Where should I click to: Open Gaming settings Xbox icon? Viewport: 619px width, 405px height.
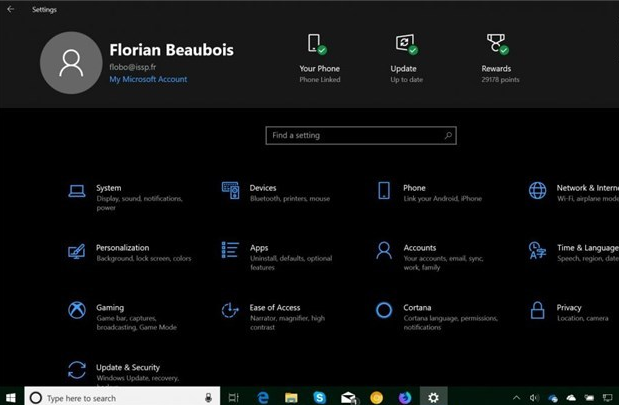77,310
